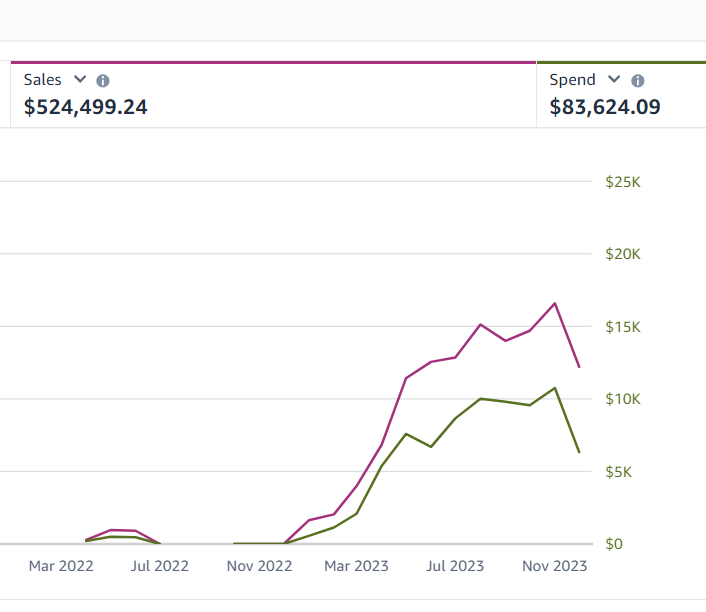
Task: Expand the Spend metric dropdown chevron
Action: (614, 80)
